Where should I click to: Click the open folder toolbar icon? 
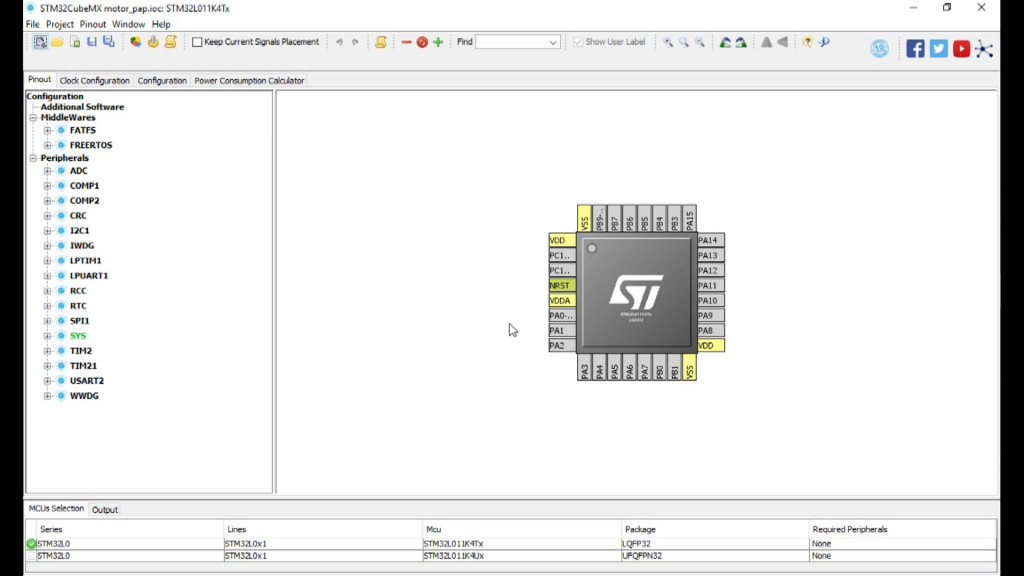coord(57,42)
